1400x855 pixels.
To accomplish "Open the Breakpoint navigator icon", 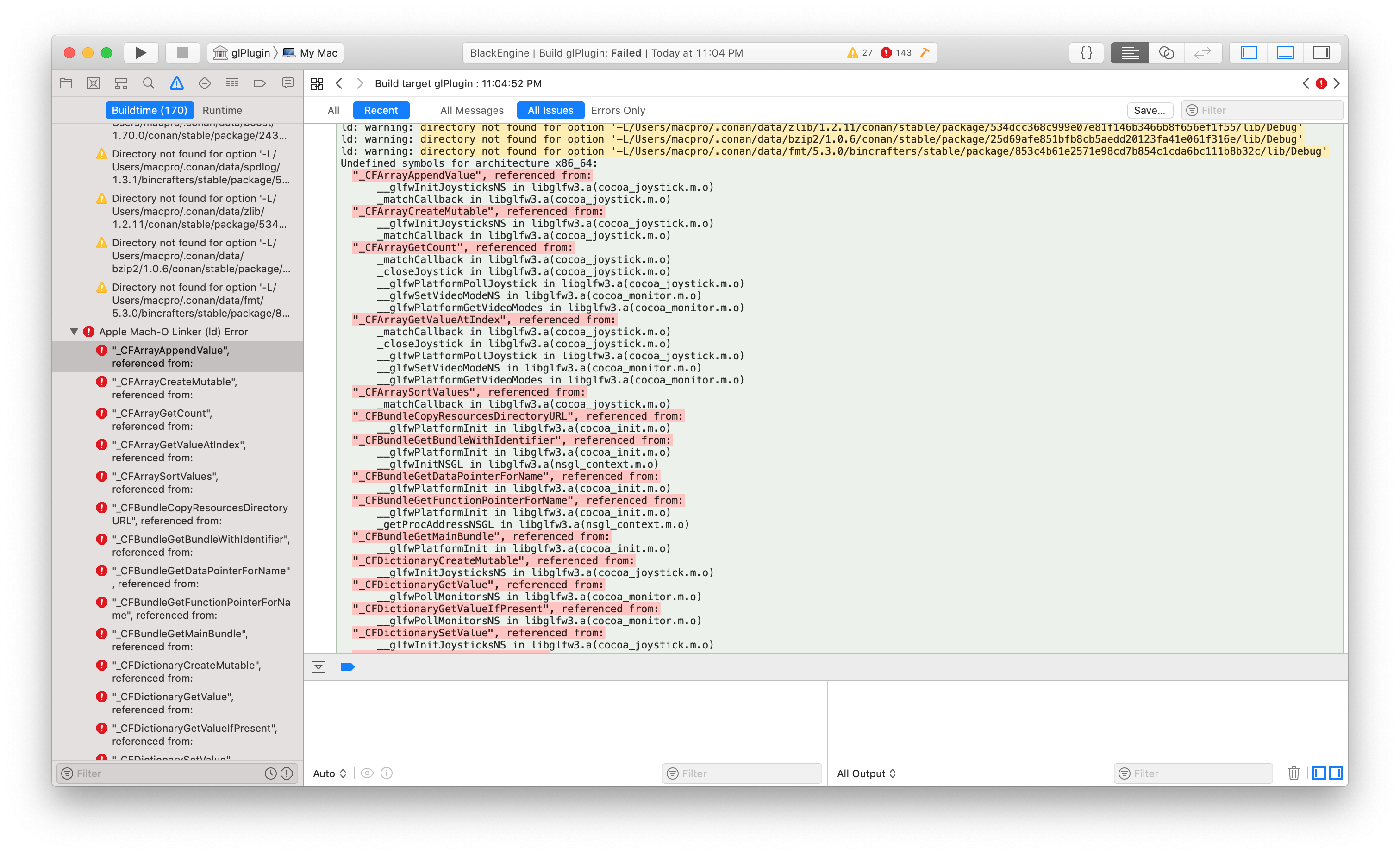I will 260,83.
